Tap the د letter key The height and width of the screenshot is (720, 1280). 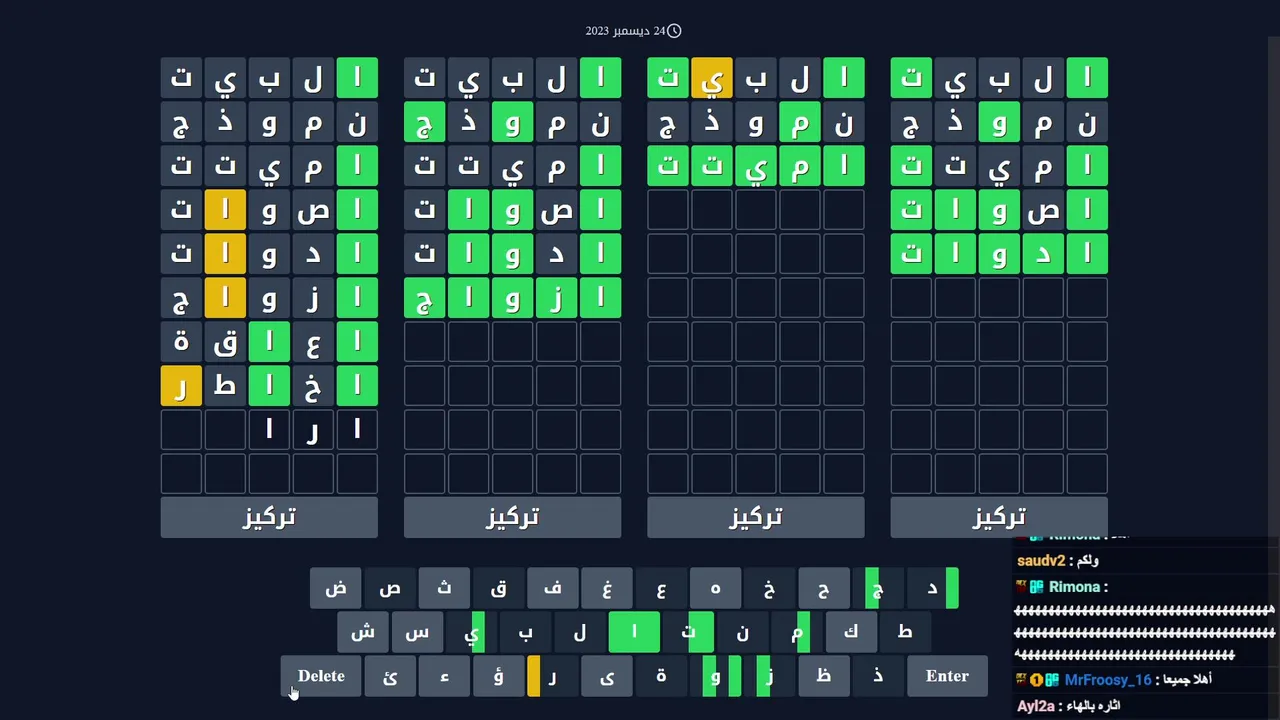pyautogui.click(x=931, y=588)
